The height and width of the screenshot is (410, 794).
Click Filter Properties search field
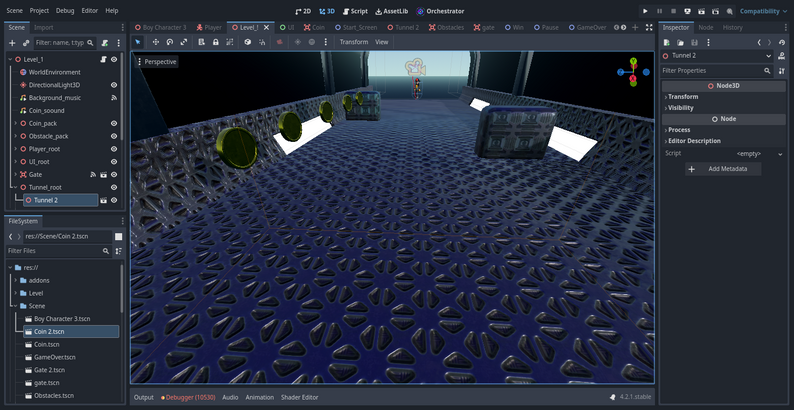click(x=717, y=71)
